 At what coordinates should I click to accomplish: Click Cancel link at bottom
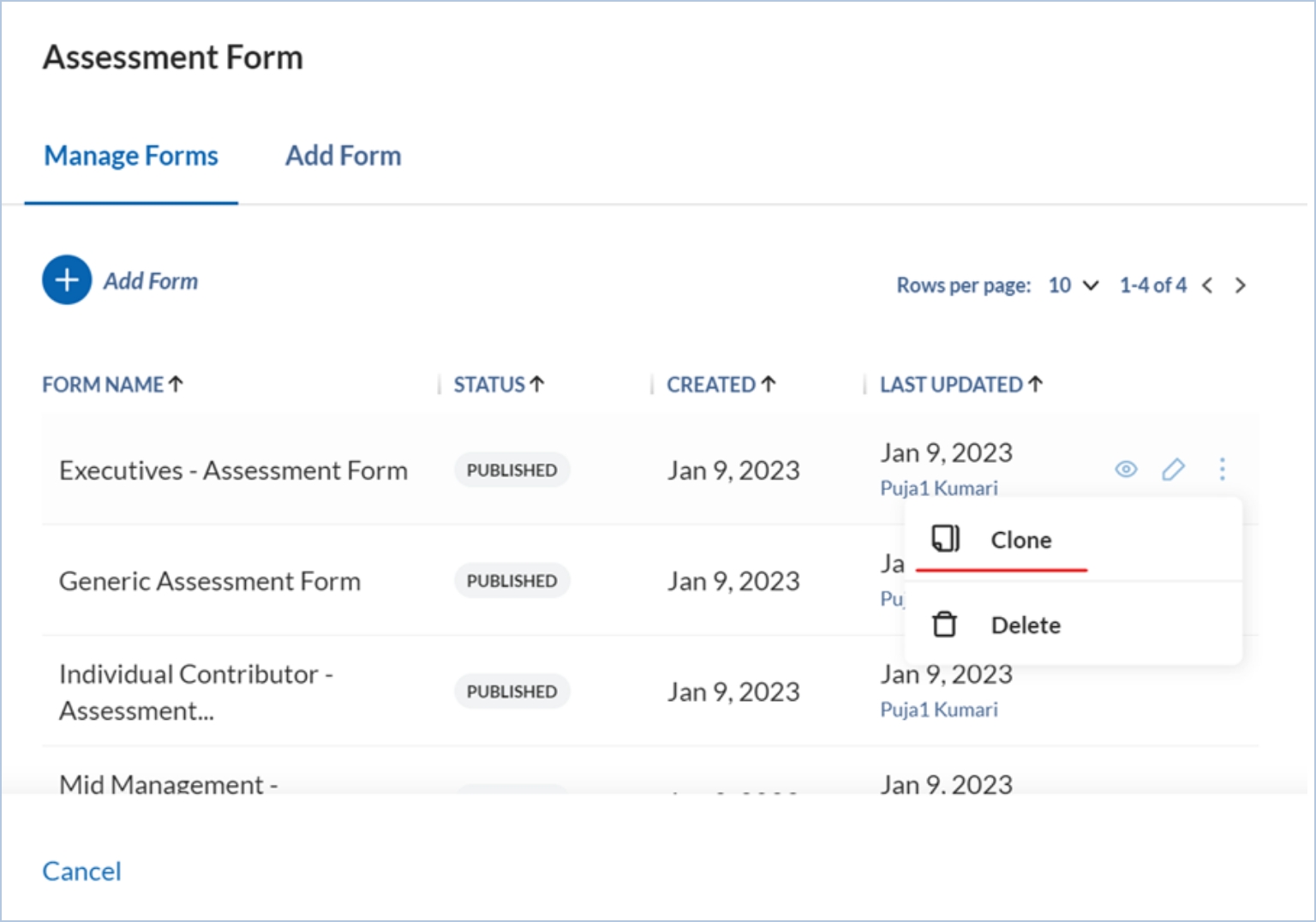point(82,871)
